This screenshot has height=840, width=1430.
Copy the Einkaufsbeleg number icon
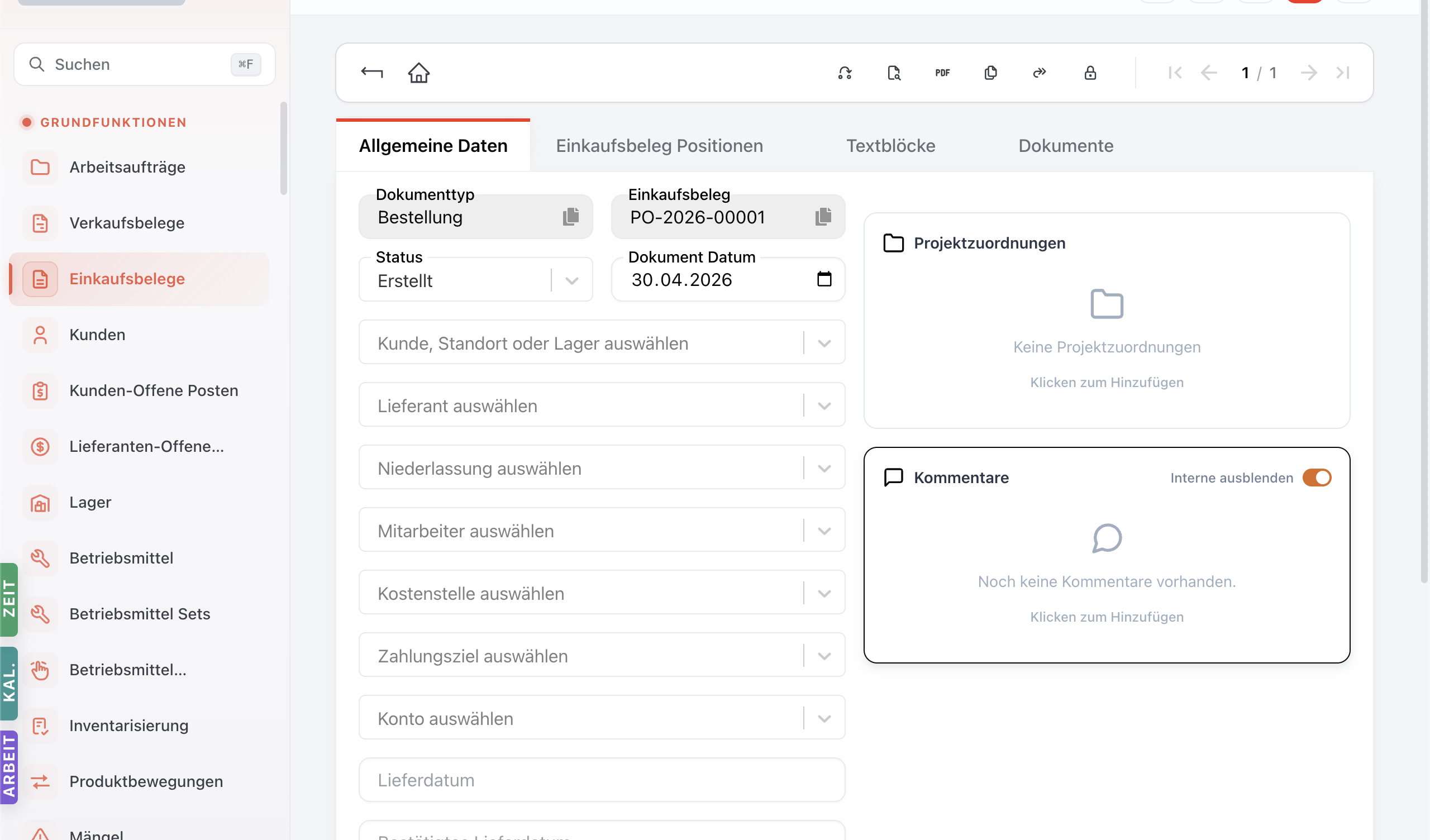point(823,216)
